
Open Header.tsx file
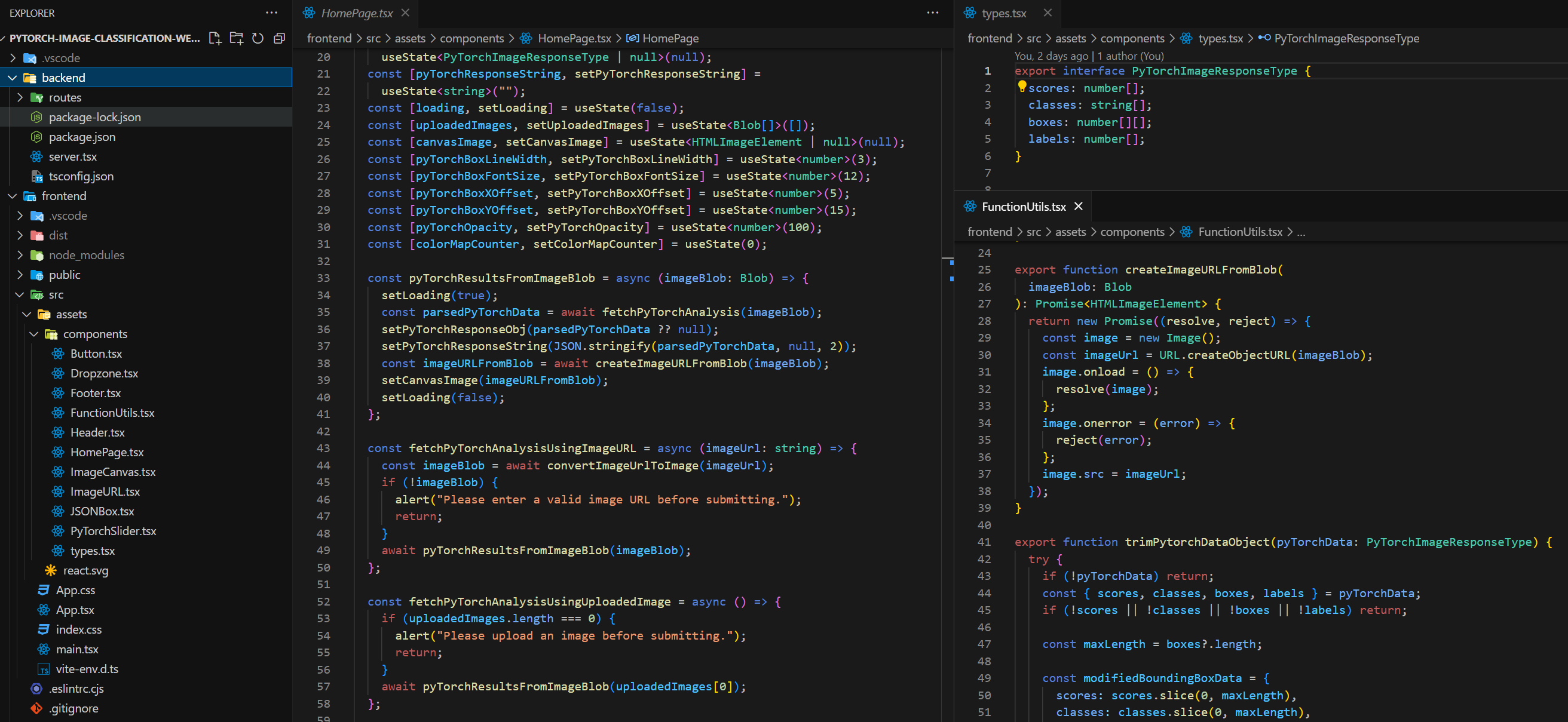[x=146, y=432]
